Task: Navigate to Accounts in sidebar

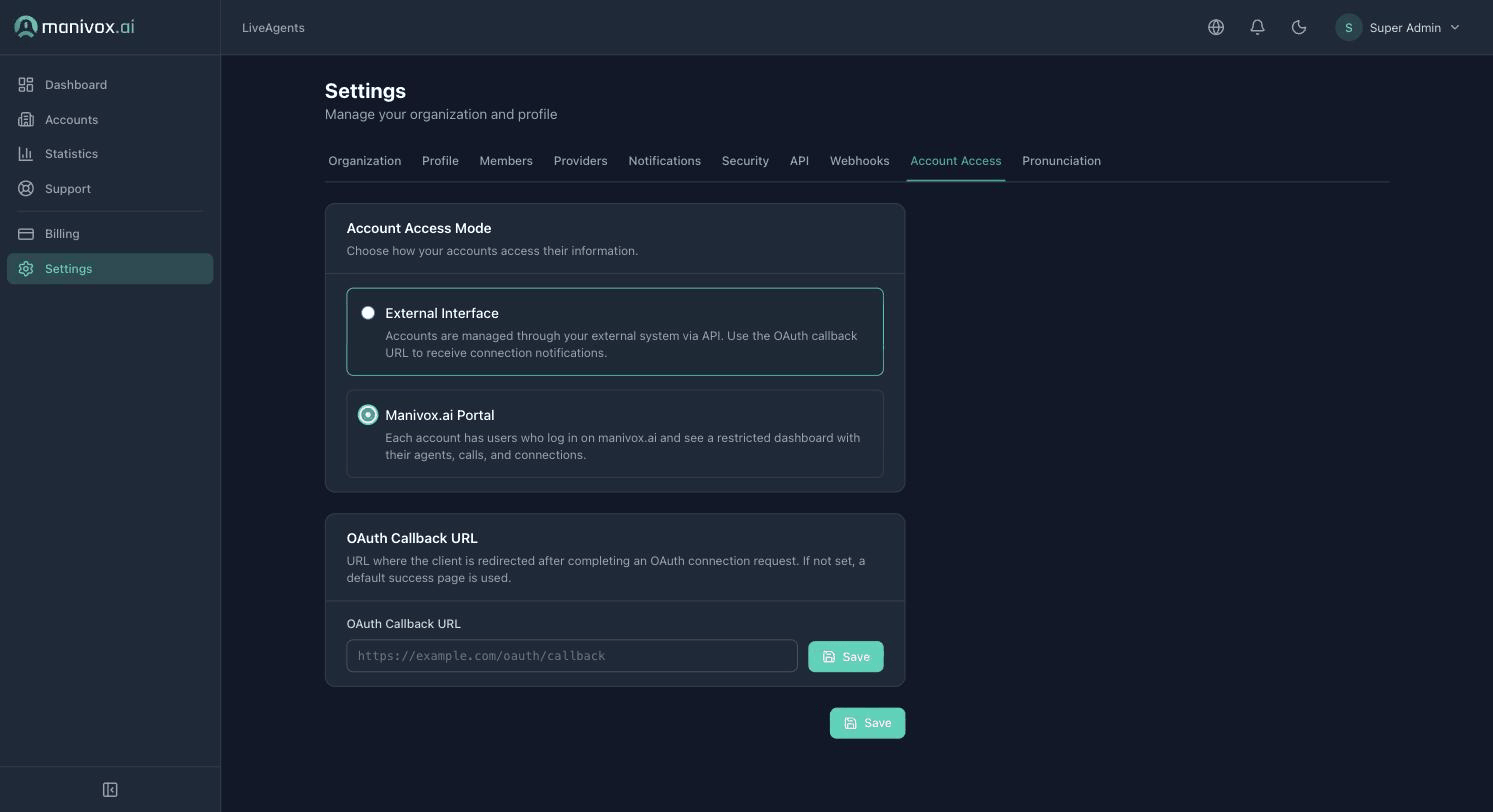Action: point(110,120)
